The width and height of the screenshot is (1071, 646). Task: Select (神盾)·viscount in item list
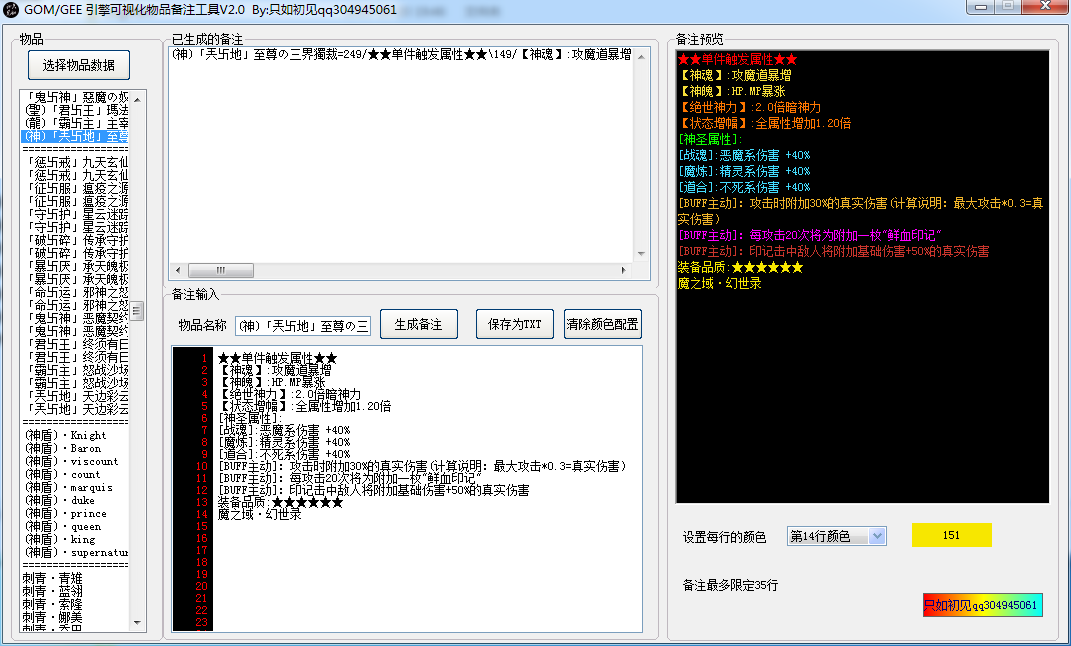point(71,461)
